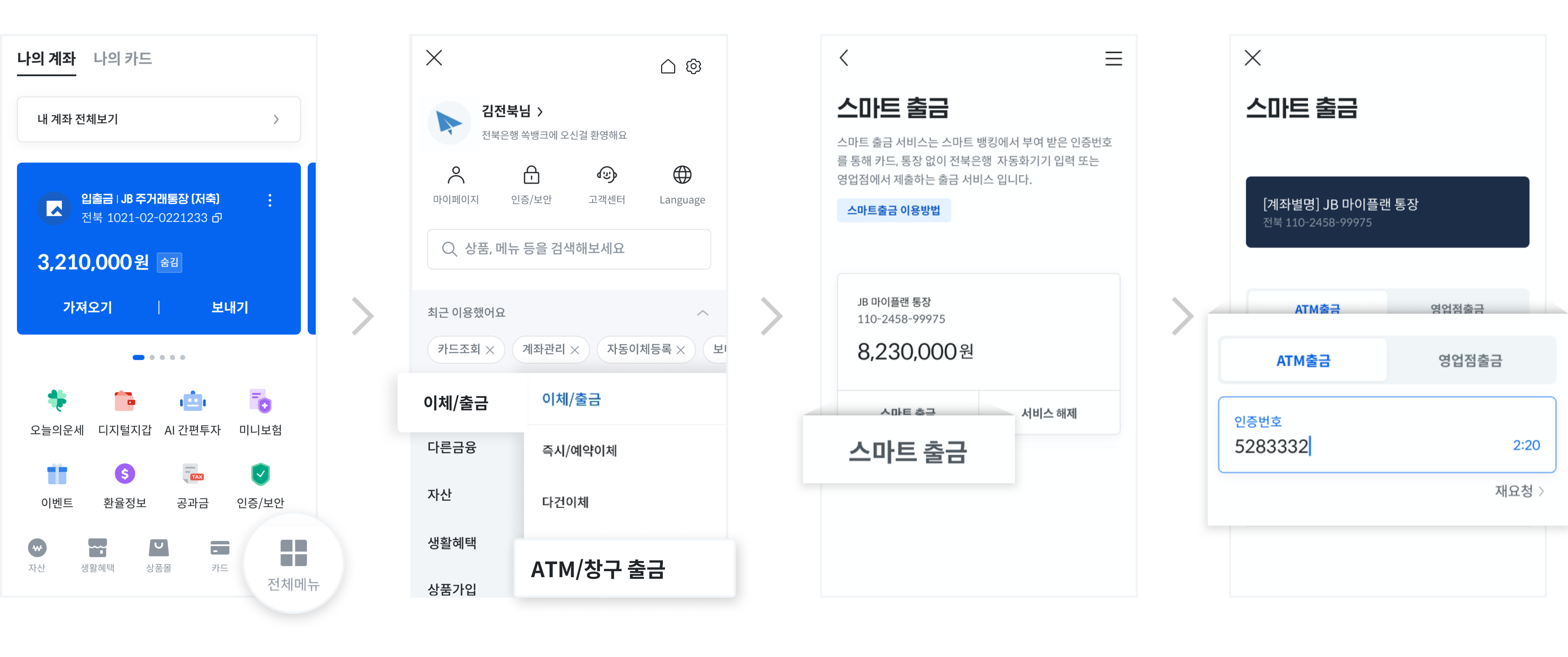The width and height of the screenshot is (1568, 657).
Task: Switch to the 영업점출금 tab
Action: click(1471, 360)
